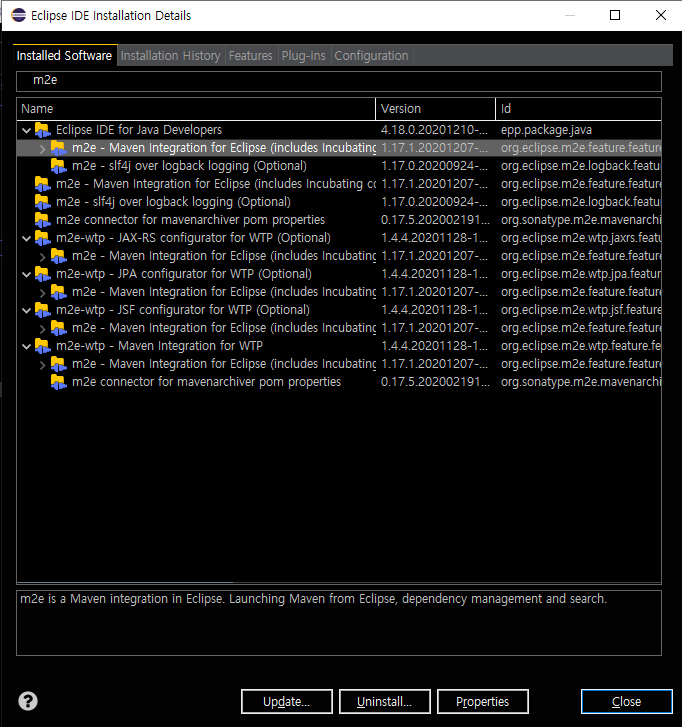Select the Installed Software tab

[x=64, y=56]
